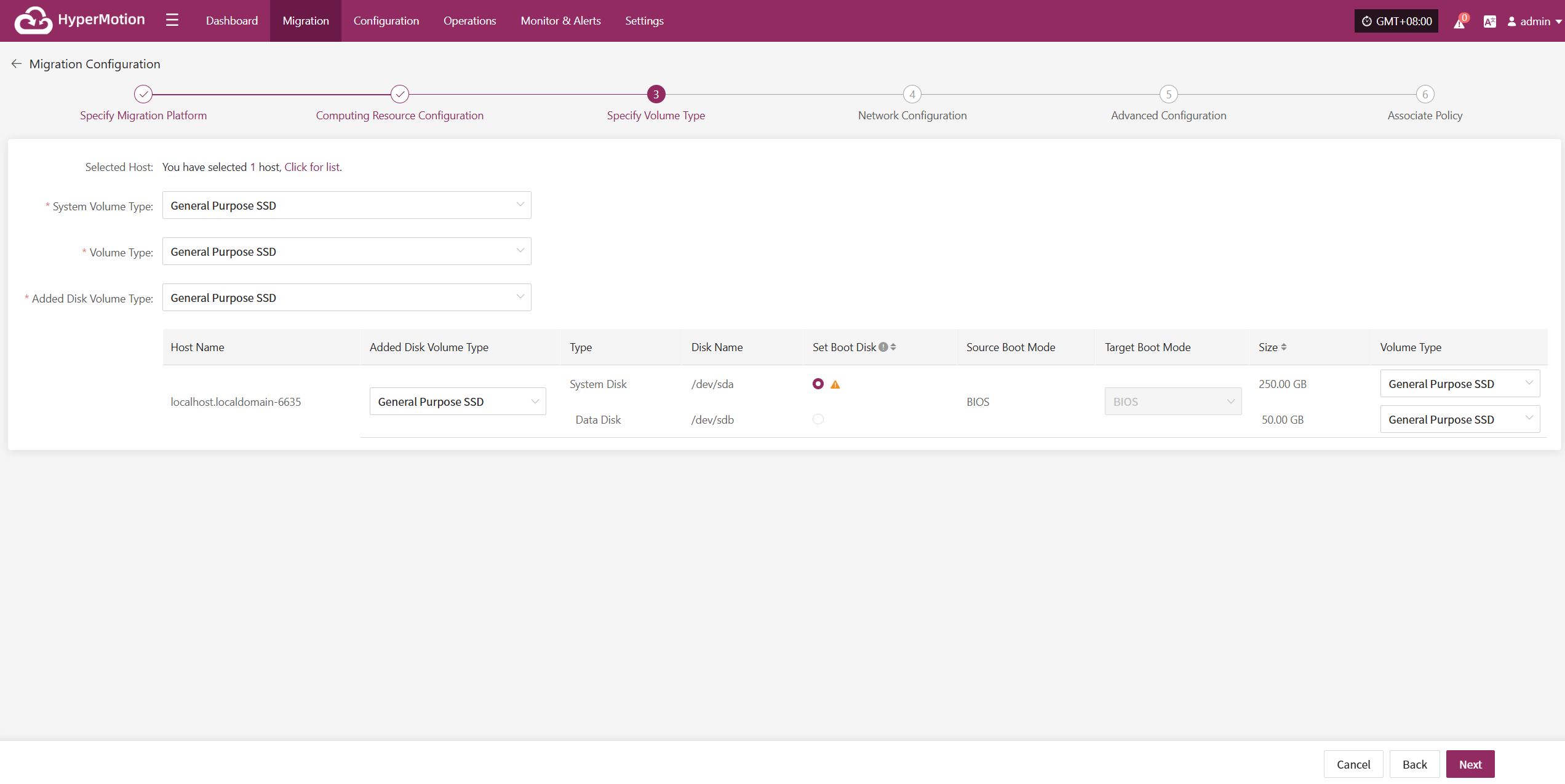Open the alerts bell notification icon
Viewport: 1565px width, 784px height.
click(x=1459, y=22)
